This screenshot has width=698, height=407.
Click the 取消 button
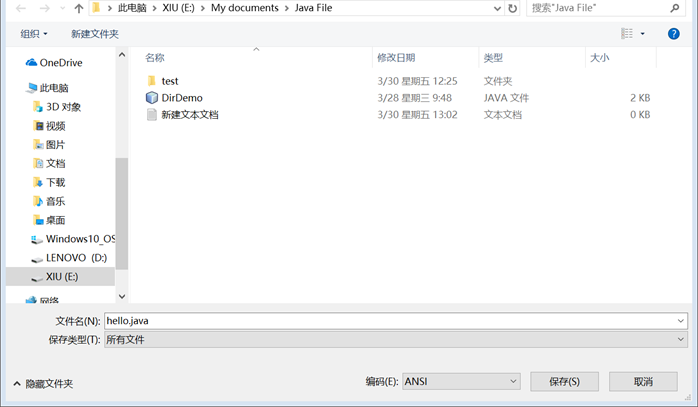click(x=643, y=382)
